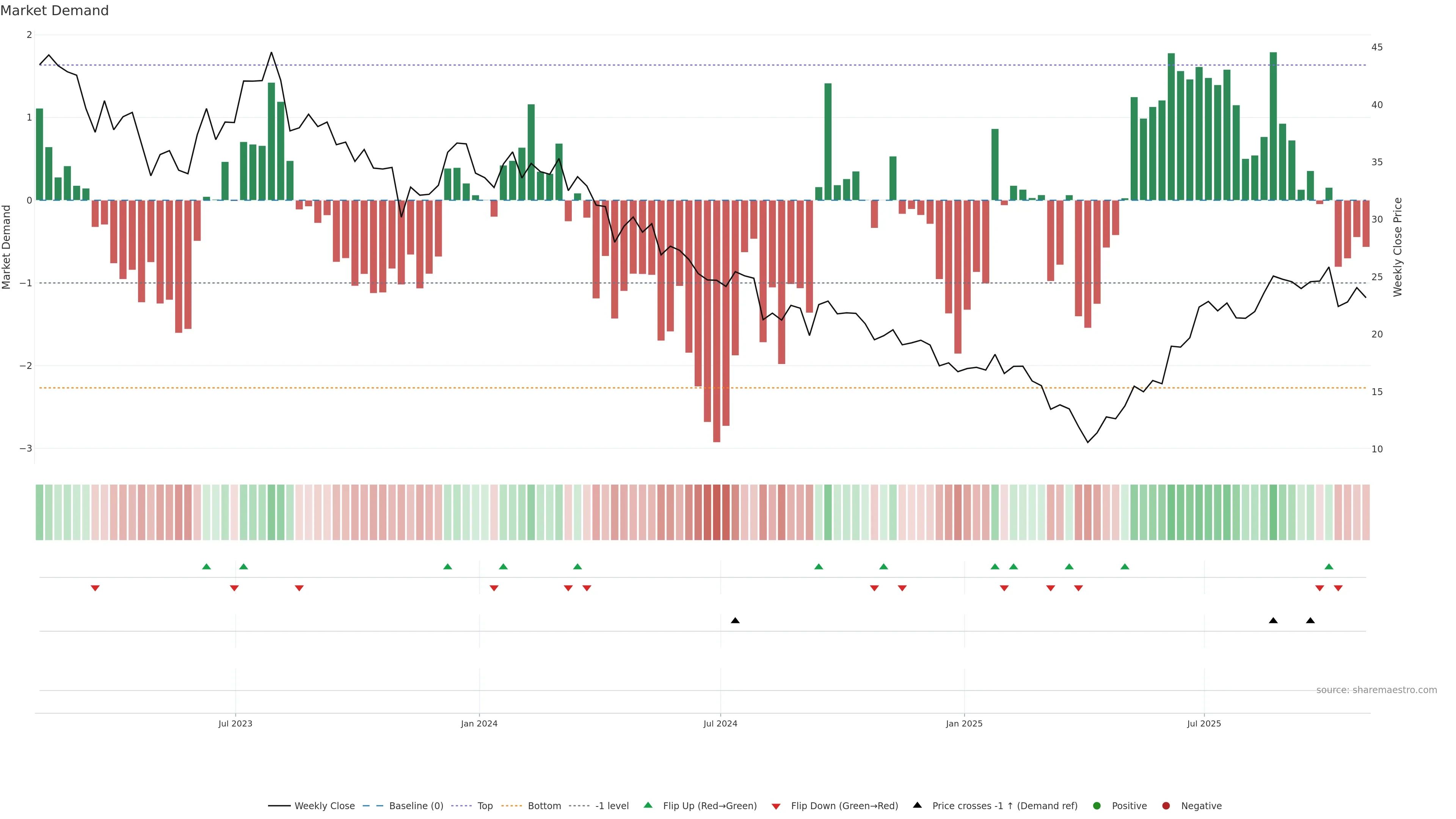The height and width of the screenshot is (819, 1456).
Task: Click the Jul 2025 x-axis label
Action: pyautogui.click(x=1204, y=723)
